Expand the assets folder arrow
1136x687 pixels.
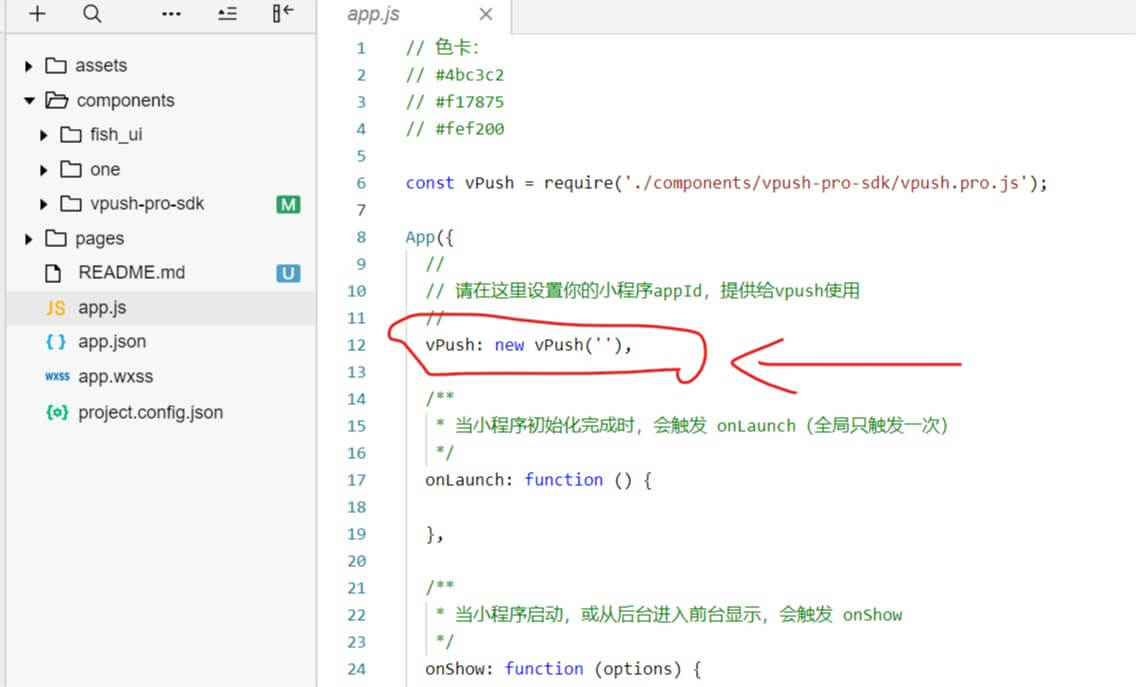pos(28,66)
